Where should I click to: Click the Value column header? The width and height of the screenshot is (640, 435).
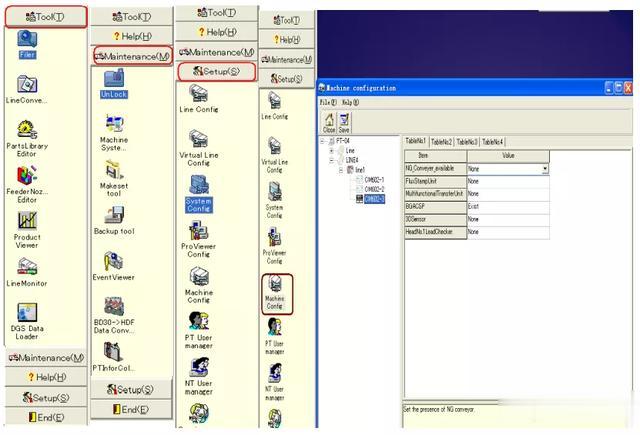[508, 156]
